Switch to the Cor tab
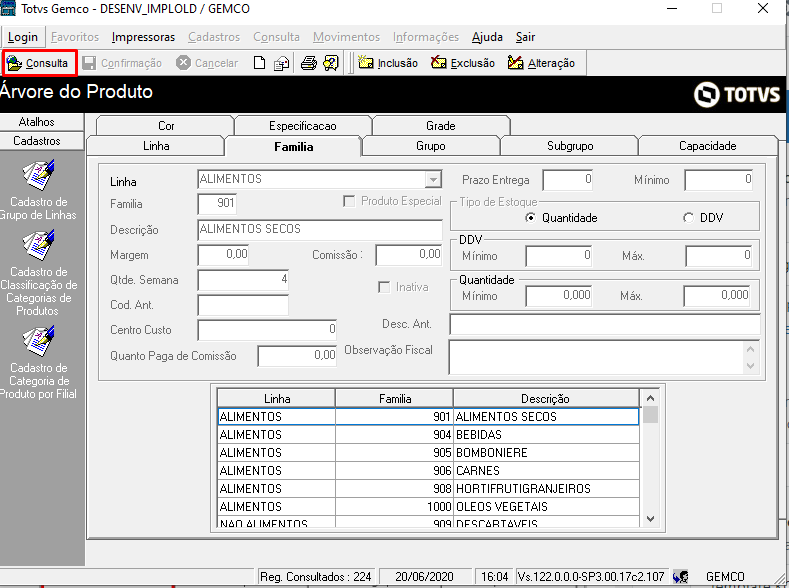 (x=166, y=126)
